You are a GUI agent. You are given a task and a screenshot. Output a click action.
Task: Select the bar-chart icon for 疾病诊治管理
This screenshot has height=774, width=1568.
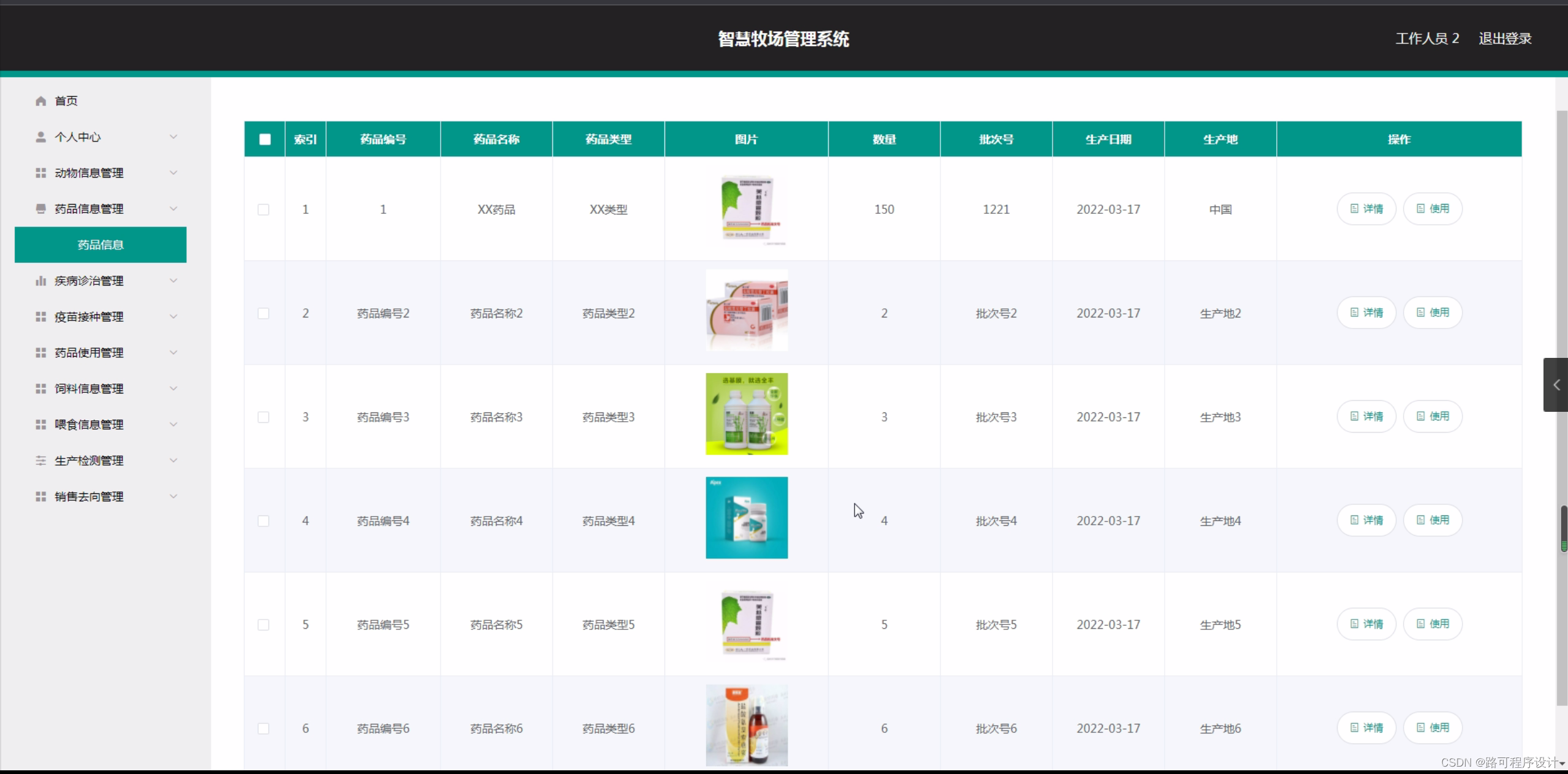click(x=40, y=281)
